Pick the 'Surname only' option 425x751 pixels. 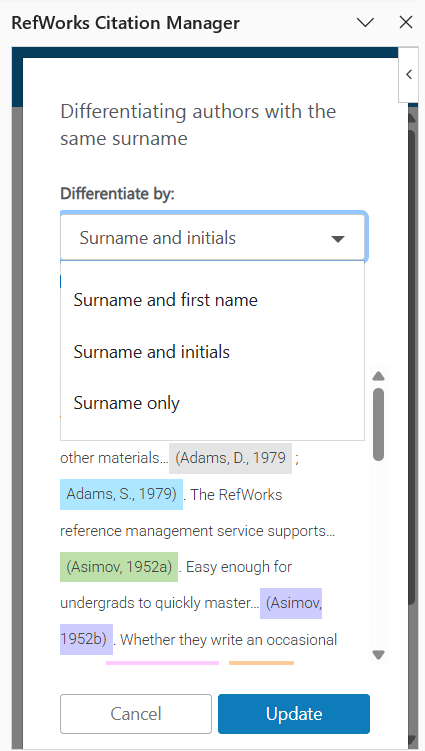[212, 403]
